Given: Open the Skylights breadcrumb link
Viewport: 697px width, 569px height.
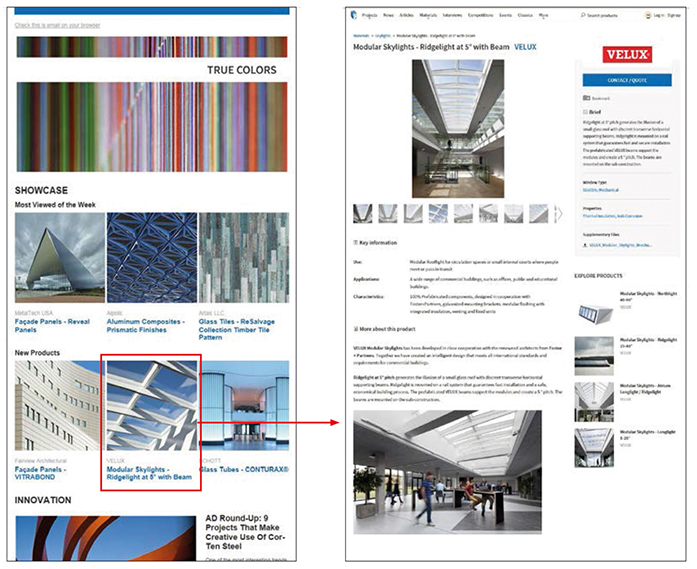Looking at the screenshot, I should (383, 36).
